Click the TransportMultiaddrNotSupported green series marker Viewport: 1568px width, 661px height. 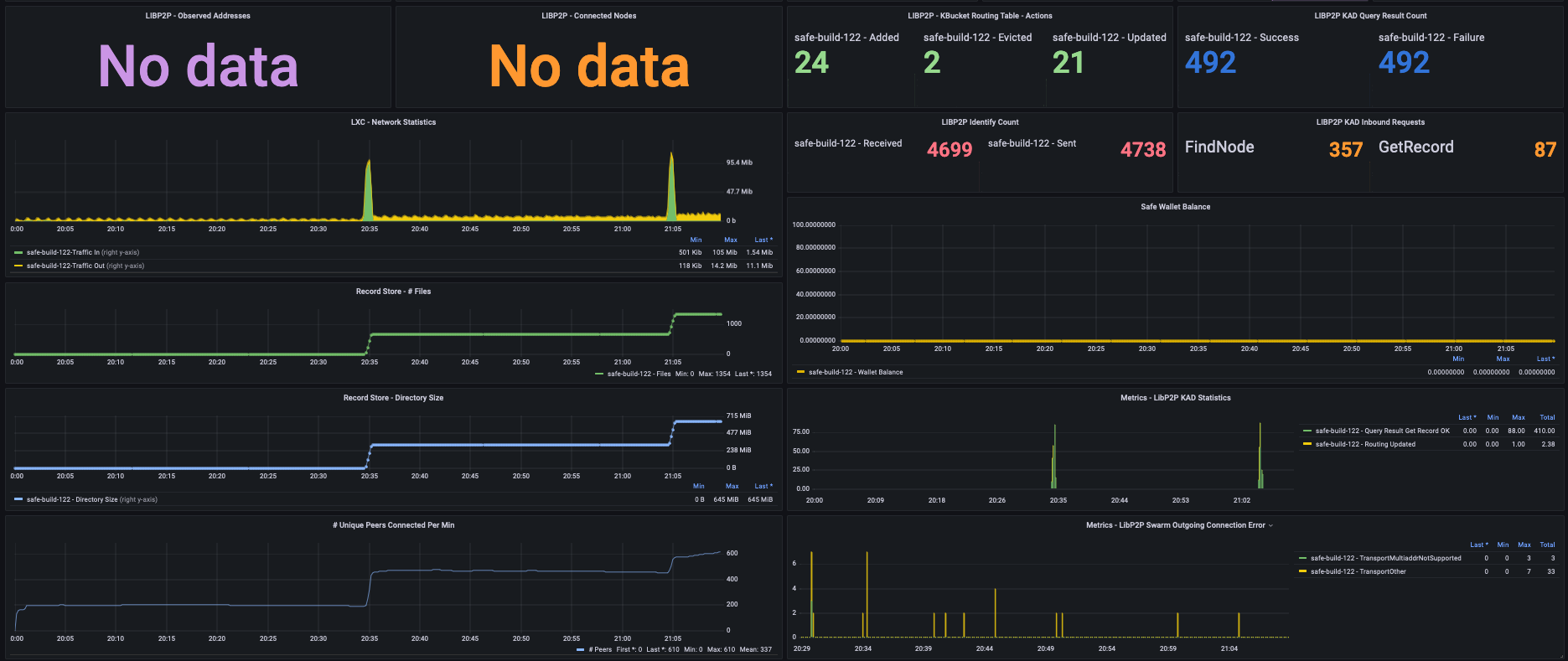click(x=1302, y=558)
